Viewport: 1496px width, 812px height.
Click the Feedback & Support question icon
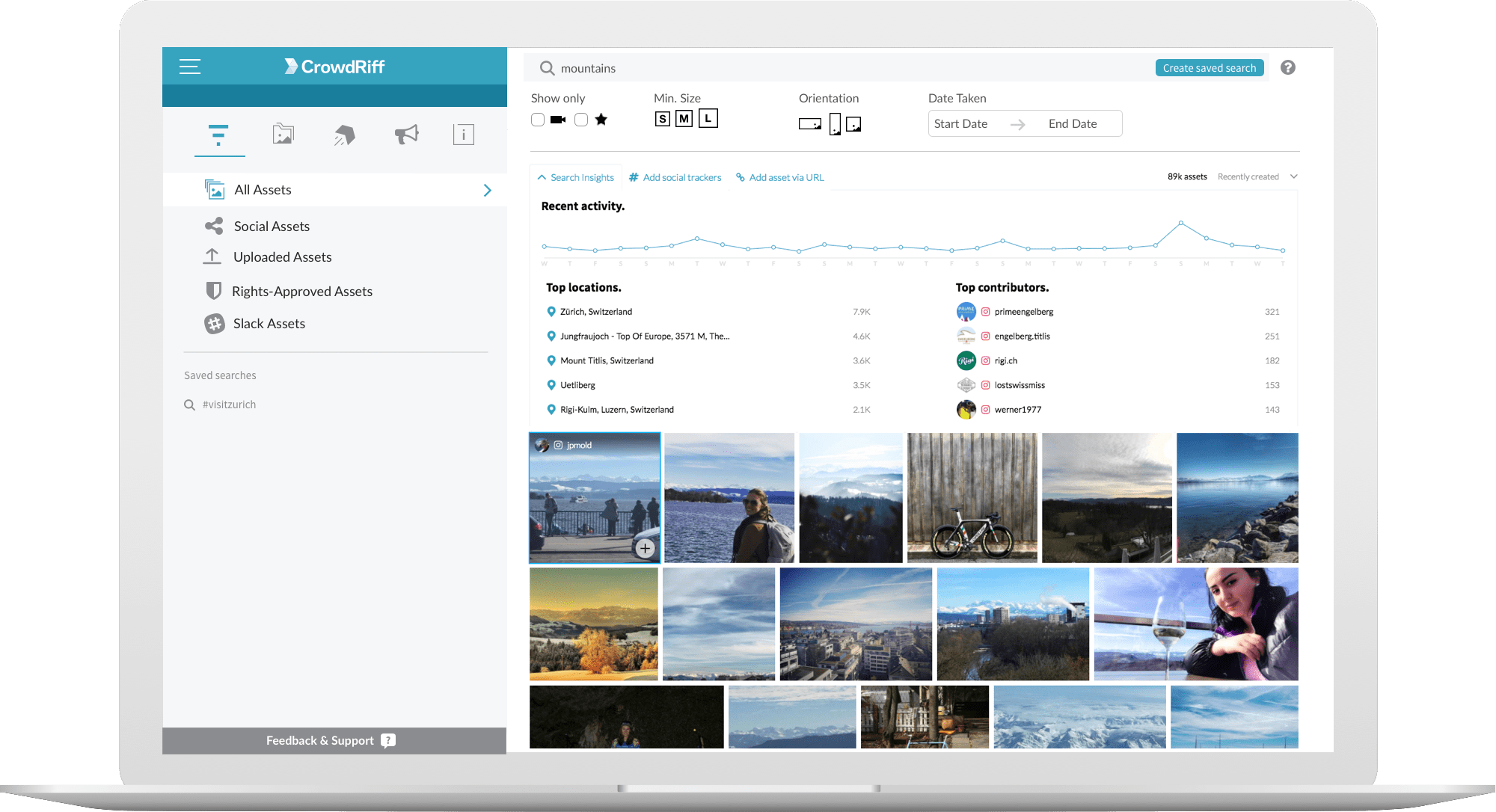coord(388,740)
